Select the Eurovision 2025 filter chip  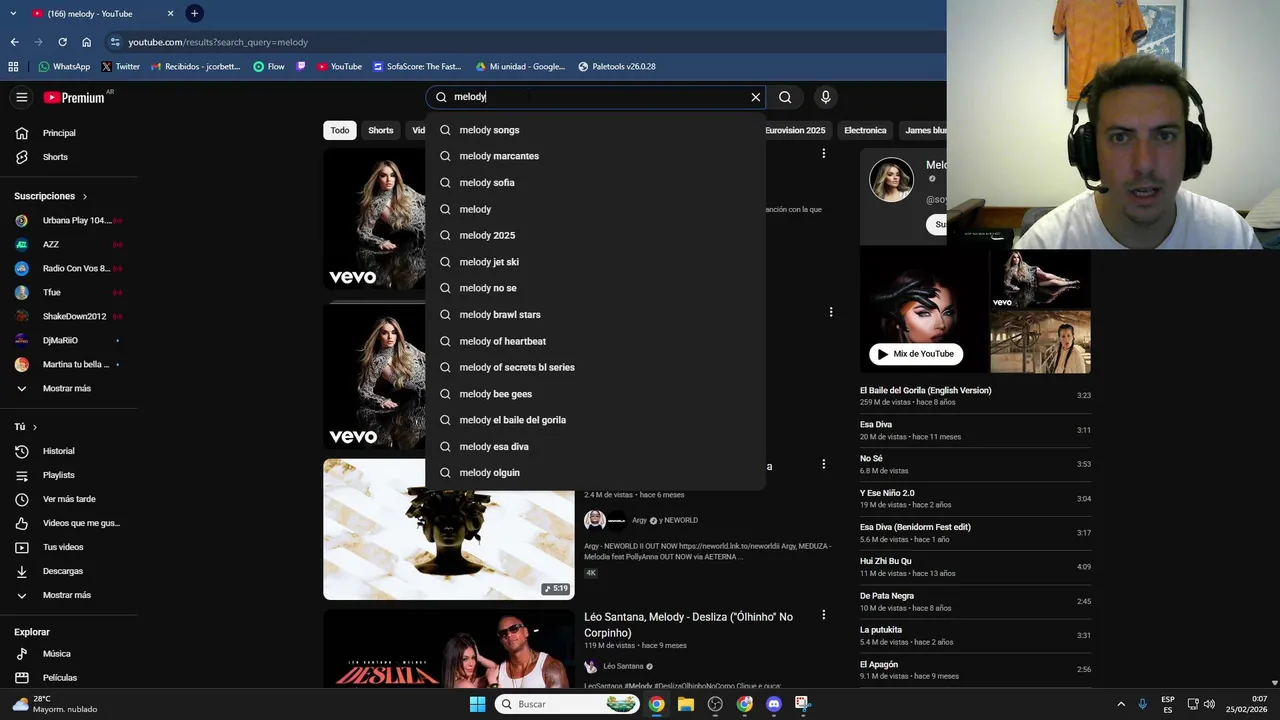pos(795,130)
